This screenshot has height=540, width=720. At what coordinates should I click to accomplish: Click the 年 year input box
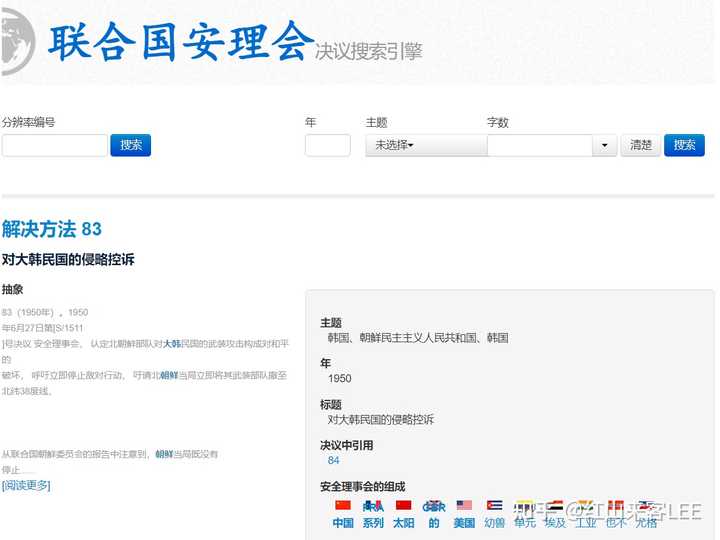[327, 145]
